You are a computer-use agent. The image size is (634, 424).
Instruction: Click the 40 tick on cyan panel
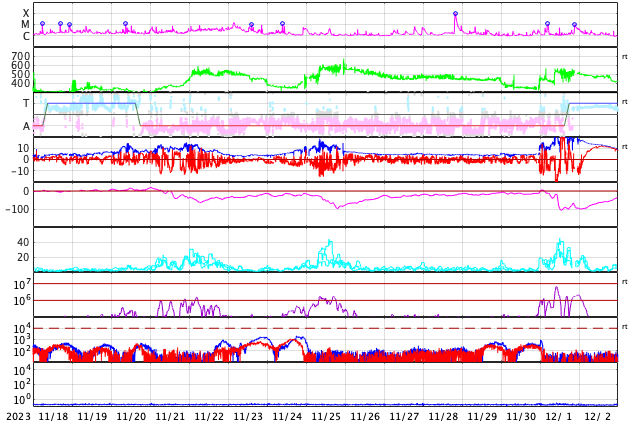tap(23, 242)
